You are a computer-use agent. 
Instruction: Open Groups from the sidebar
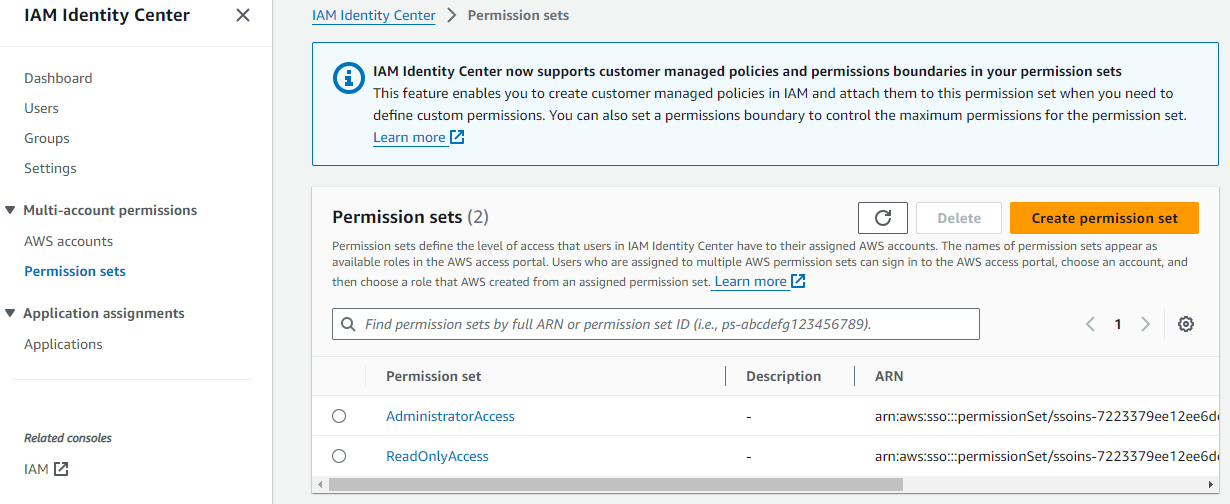[47, 138]
